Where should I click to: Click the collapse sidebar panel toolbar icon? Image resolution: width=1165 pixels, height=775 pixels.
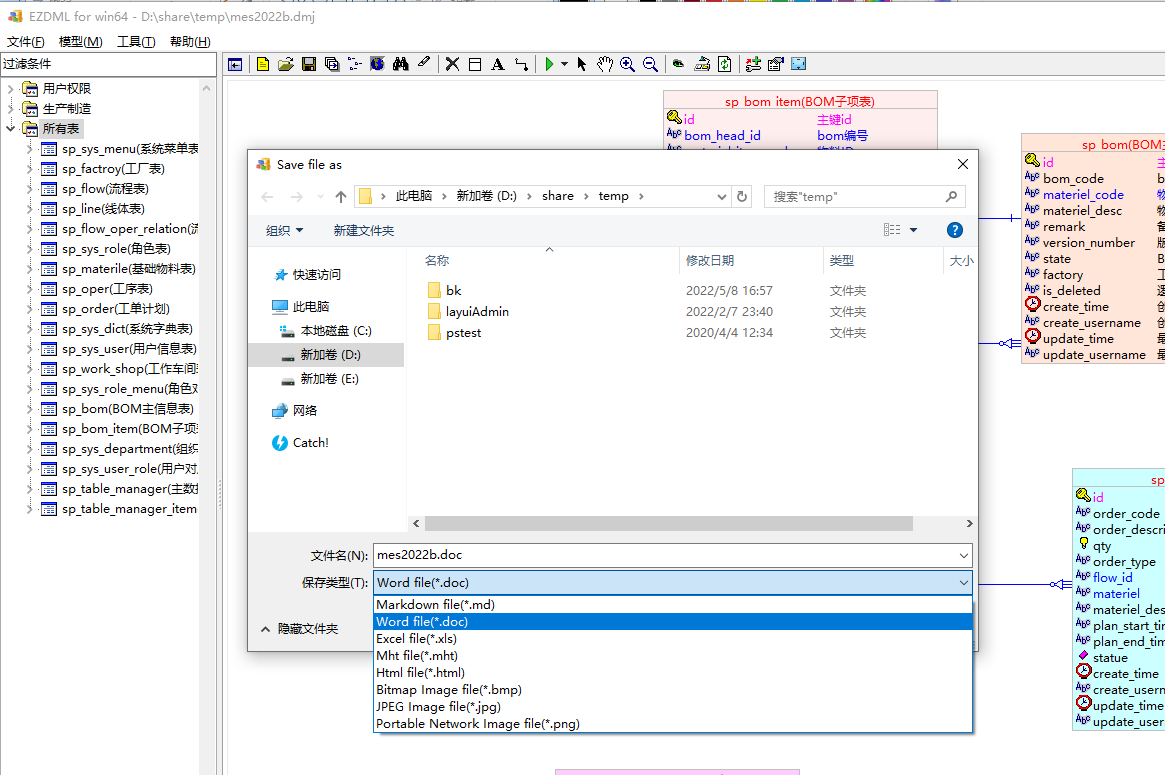point(235,65)
